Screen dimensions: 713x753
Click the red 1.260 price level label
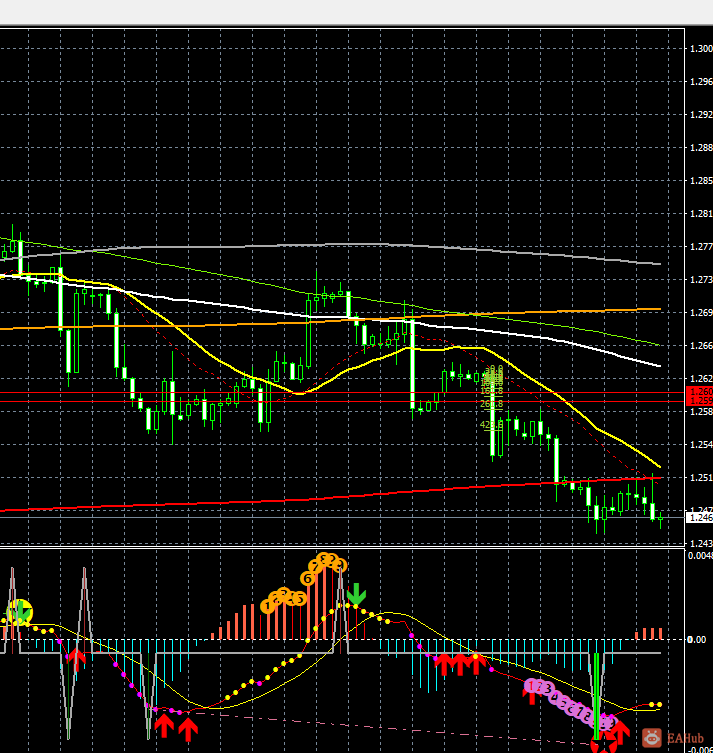(x=700, y=391)
